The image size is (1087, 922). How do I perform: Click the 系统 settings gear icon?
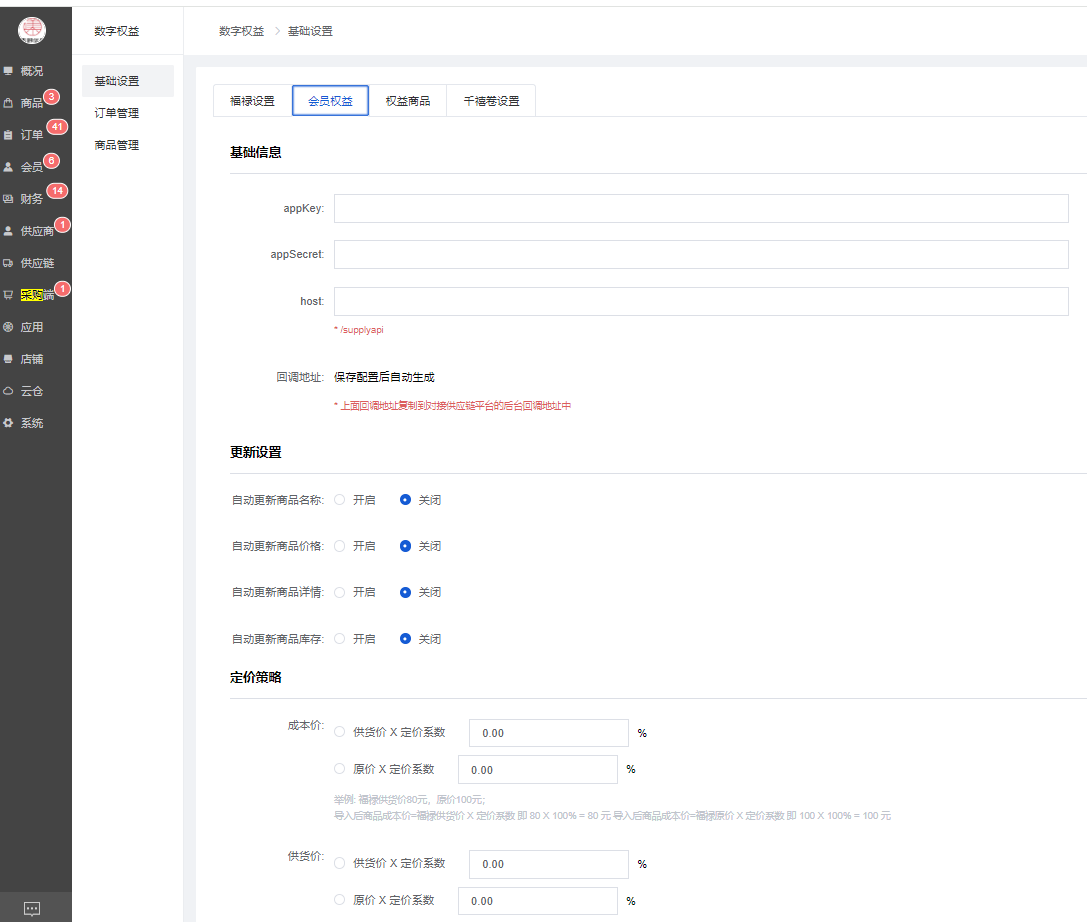[9, 423]
